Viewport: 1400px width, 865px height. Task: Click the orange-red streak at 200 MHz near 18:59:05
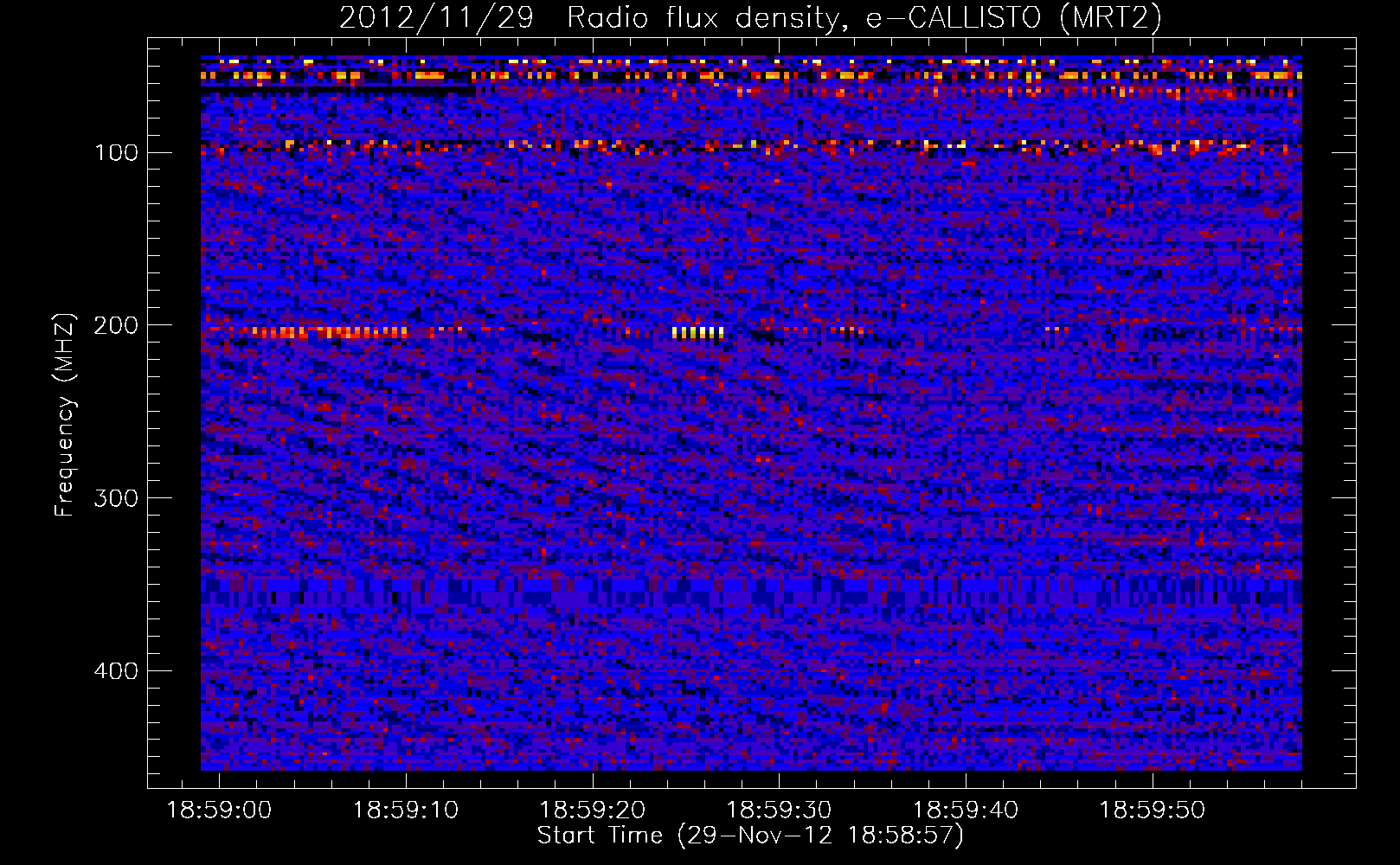click(x=329, y=332)
